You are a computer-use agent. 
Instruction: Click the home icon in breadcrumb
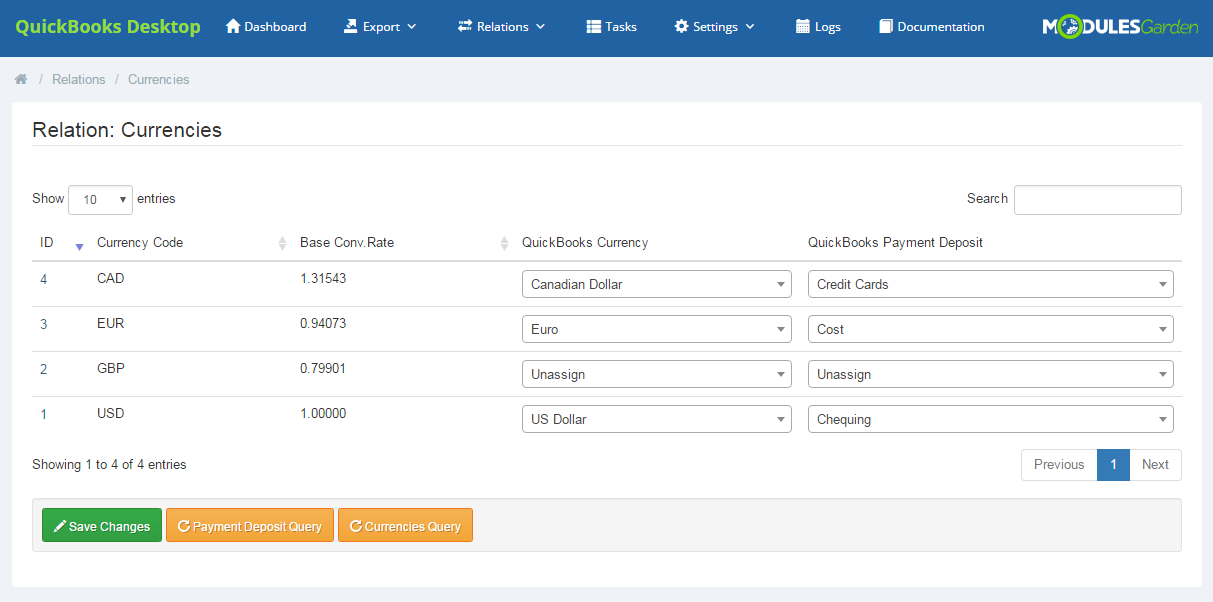click(21, 79)
